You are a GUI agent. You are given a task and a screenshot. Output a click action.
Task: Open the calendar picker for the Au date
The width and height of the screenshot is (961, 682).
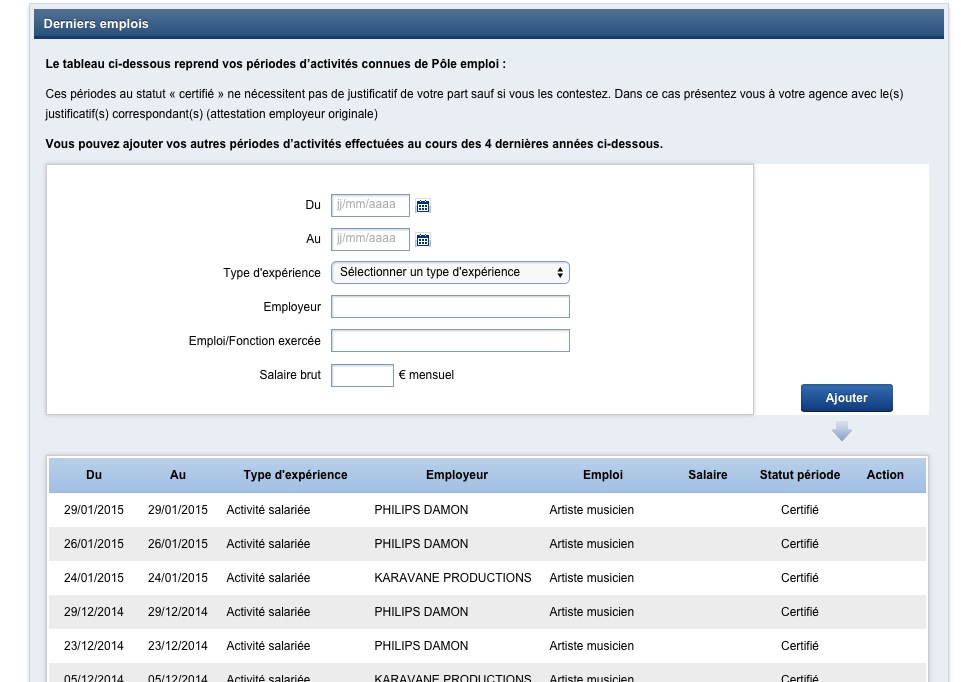click(x=423, y=240)
